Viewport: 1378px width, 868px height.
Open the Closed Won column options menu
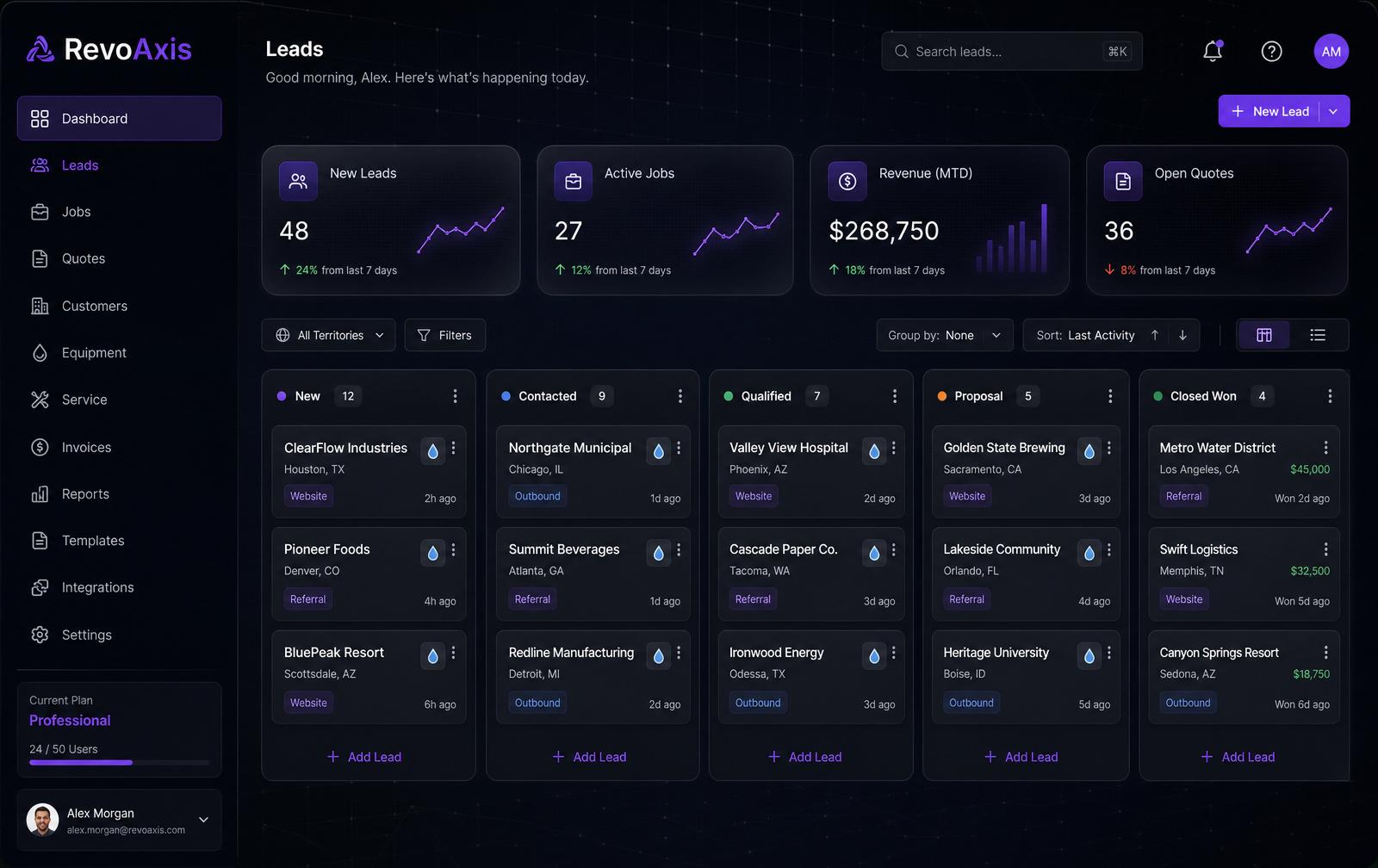pos(1330,396)
